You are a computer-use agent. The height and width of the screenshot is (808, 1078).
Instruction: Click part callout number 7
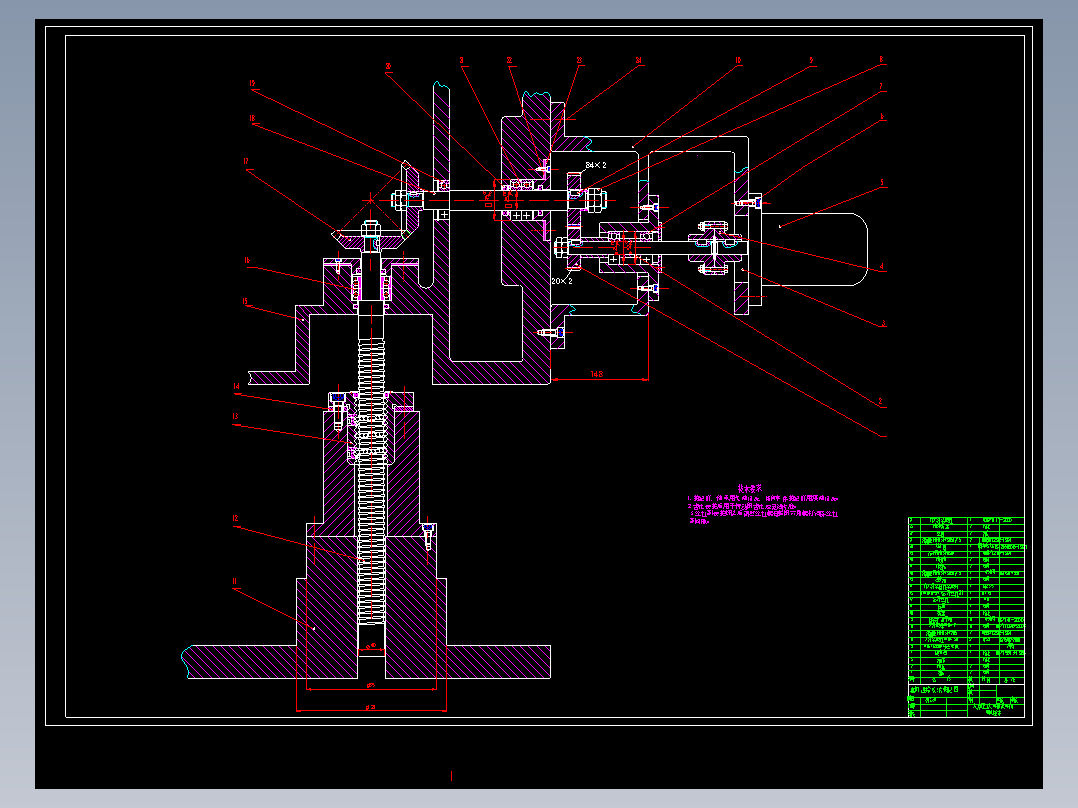(881, 87)
